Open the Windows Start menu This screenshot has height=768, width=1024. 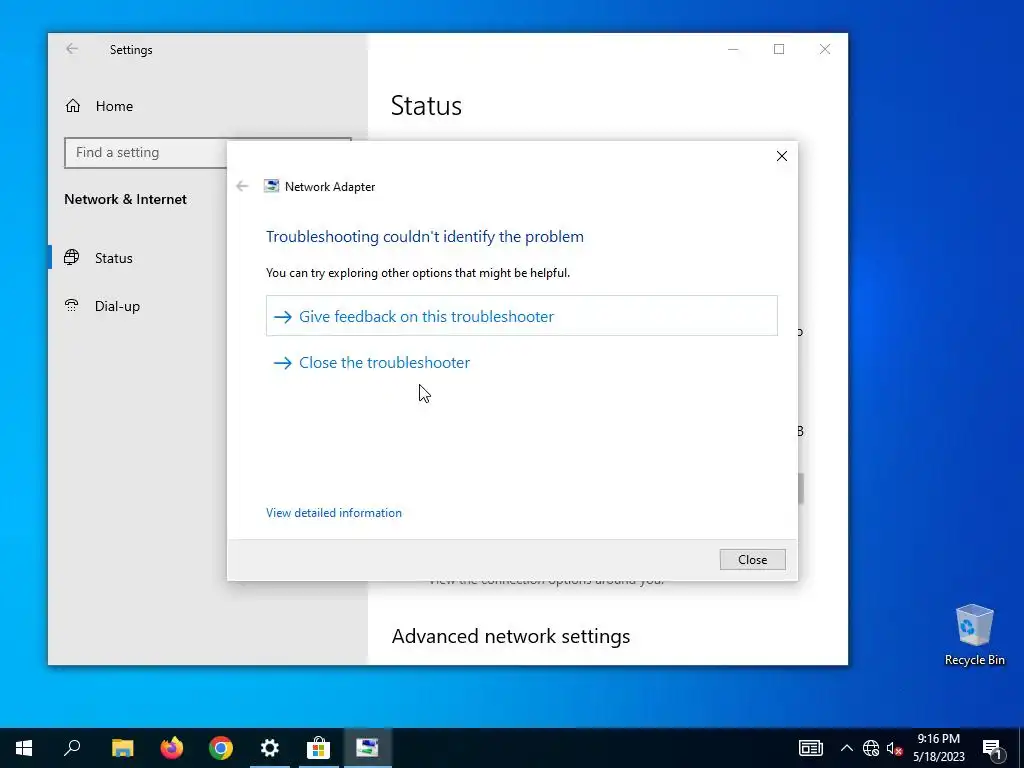[x=24, y=748]
